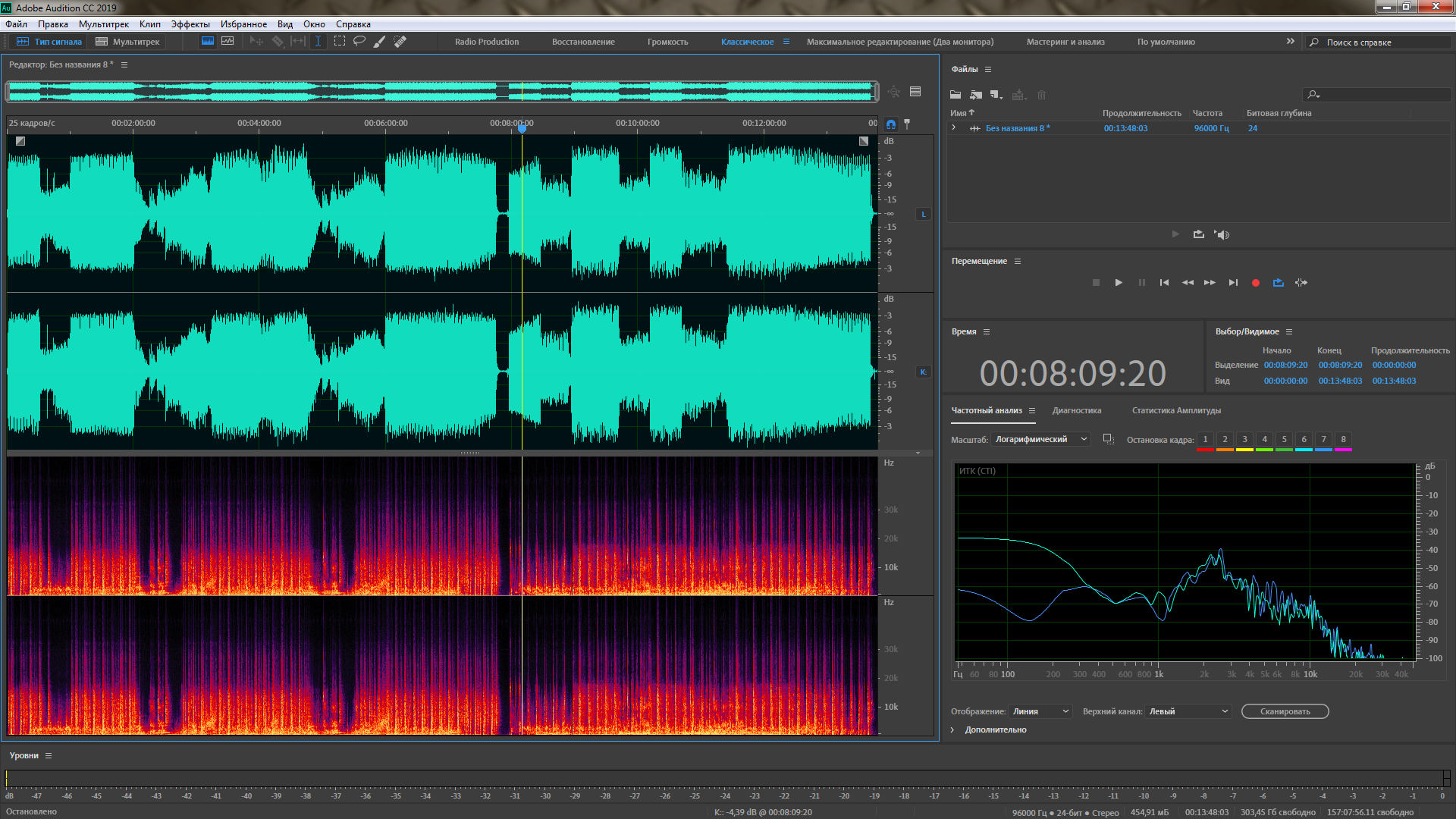The image size is (1456, 819).
Task: Toggle loop playback in transport
Action: point(1279,282)
